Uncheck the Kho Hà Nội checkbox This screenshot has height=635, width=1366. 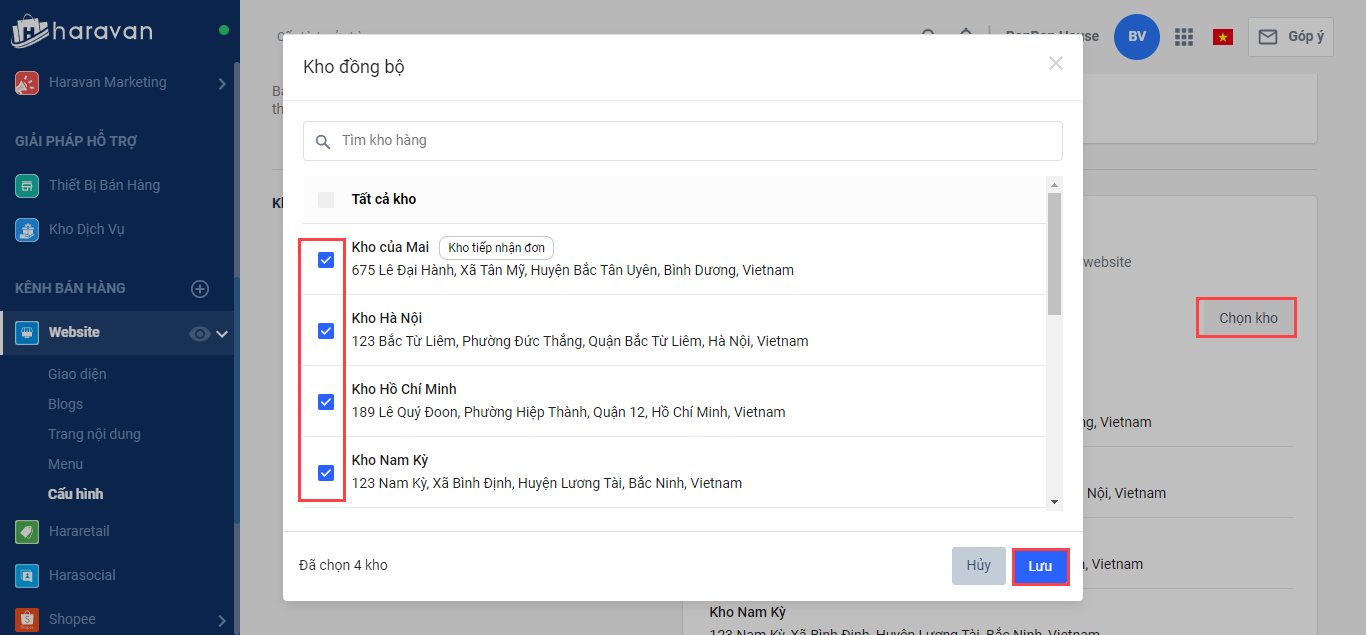pyautogui.click(x=326, y=331)
